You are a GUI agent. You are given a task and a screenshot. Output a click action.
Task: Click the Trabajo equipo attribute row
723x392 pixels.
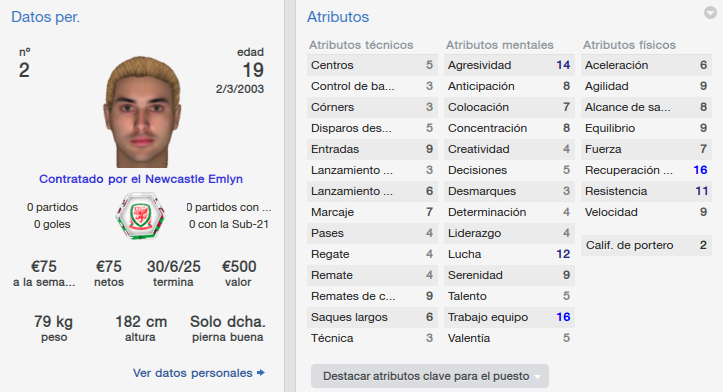pyautogui.click(x=509, y=317)
